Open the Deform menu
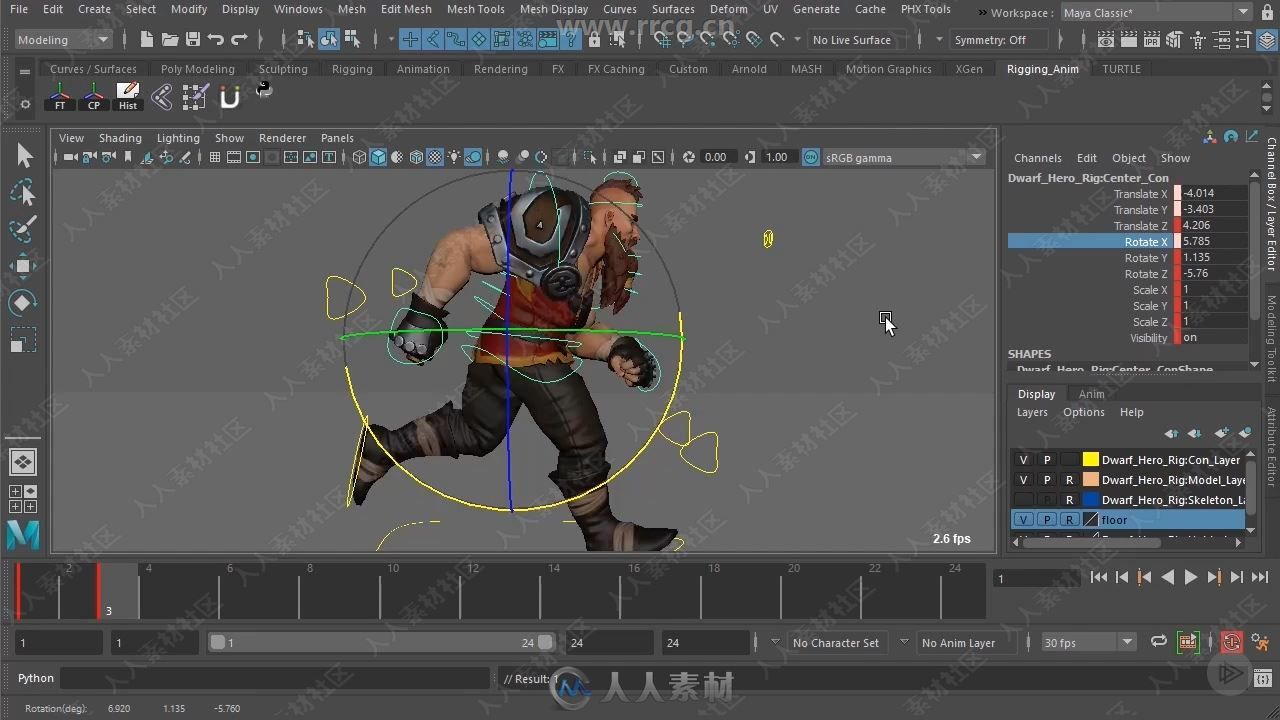 click(728, 9)
